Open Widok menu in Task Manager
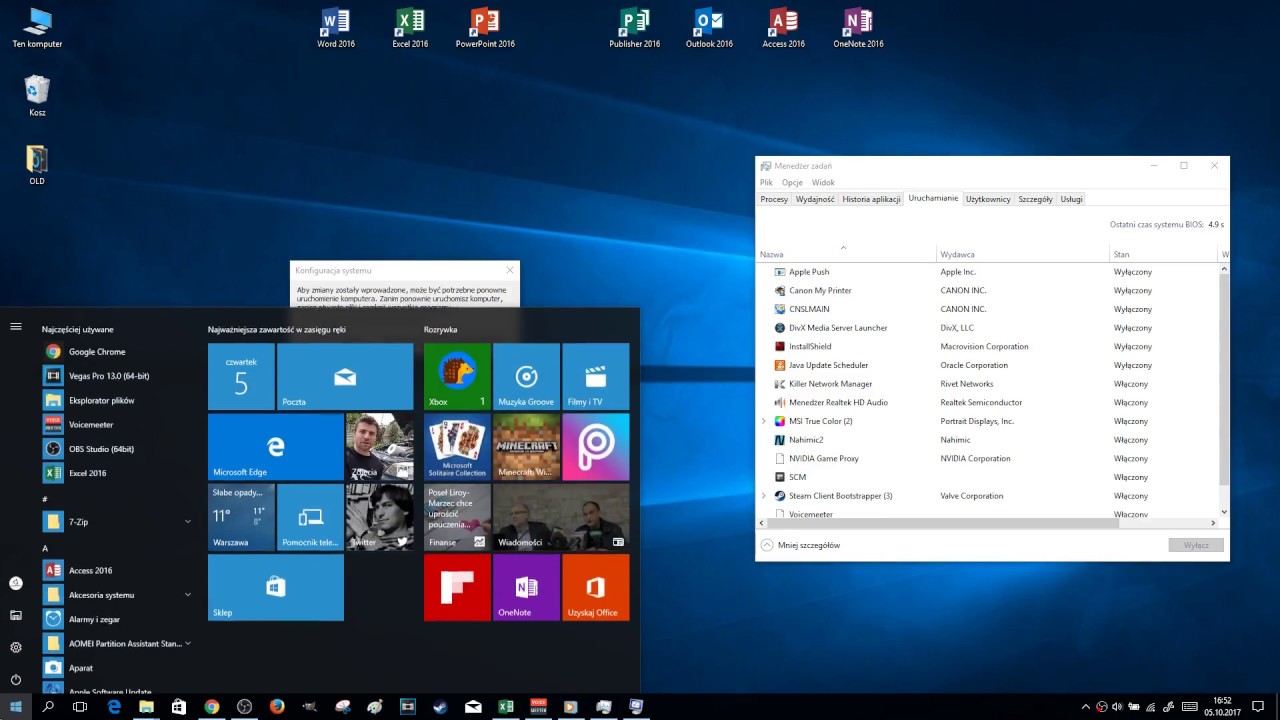1280x720 pixels. (x=823, y=183)
